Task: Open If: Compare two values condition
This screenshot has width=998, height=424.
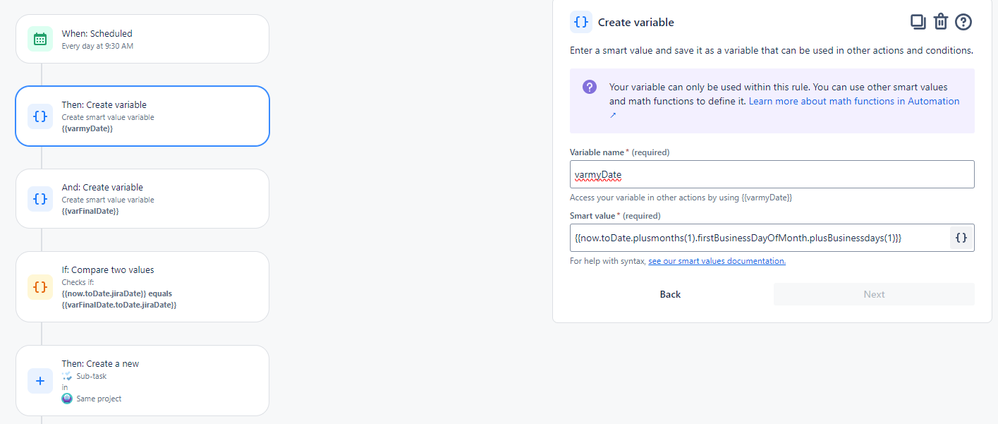Action: tap(143, 286)
